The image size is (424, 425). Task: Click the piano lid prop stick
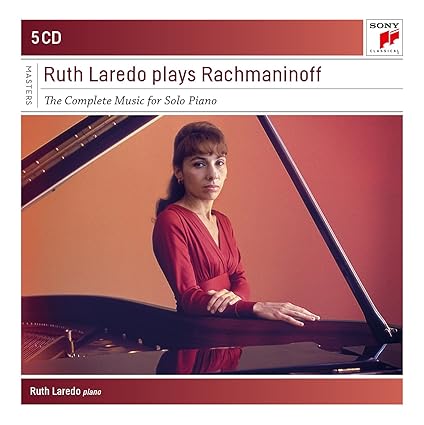click(325, 227)
